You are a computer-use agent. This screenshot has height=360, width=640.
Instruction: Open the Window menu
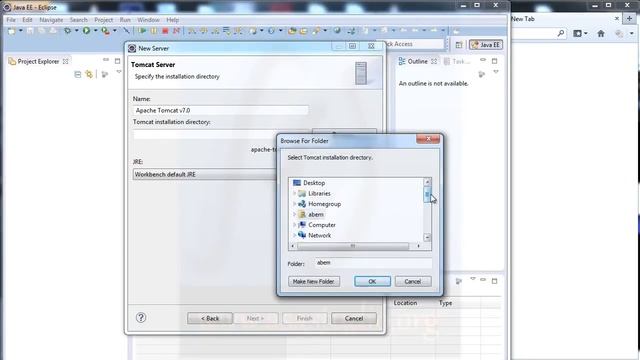(x=148, y=20)
